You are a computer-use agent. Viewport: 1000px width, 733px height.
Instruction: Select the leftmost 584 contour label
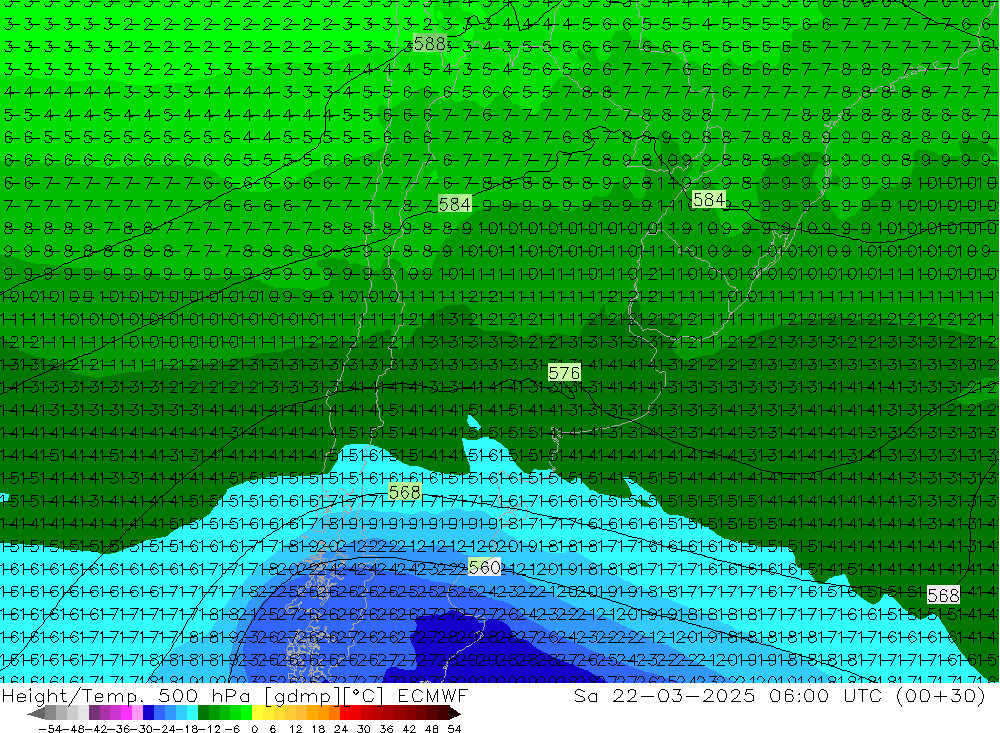455,204
